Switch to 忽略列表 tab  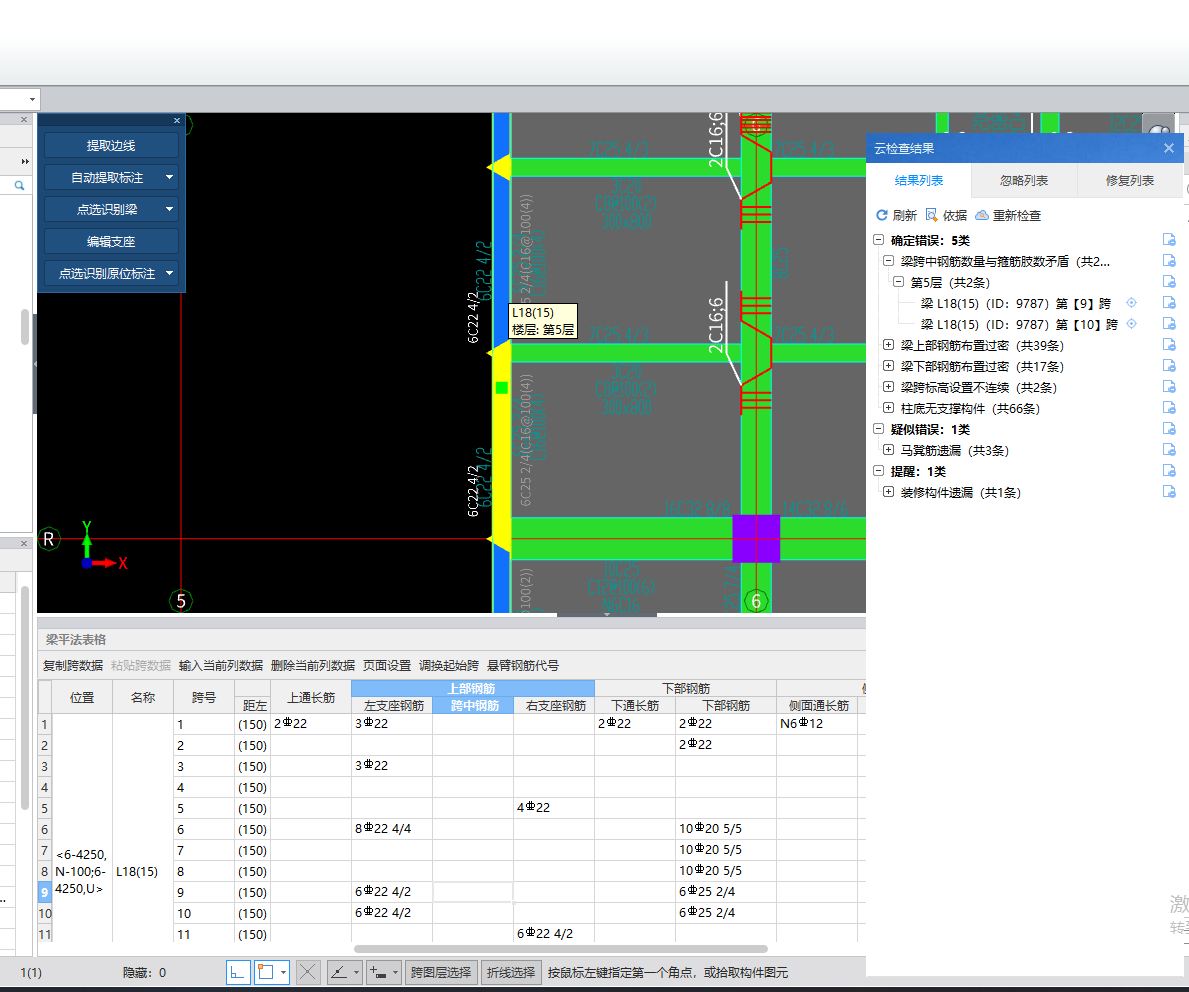1024,181
